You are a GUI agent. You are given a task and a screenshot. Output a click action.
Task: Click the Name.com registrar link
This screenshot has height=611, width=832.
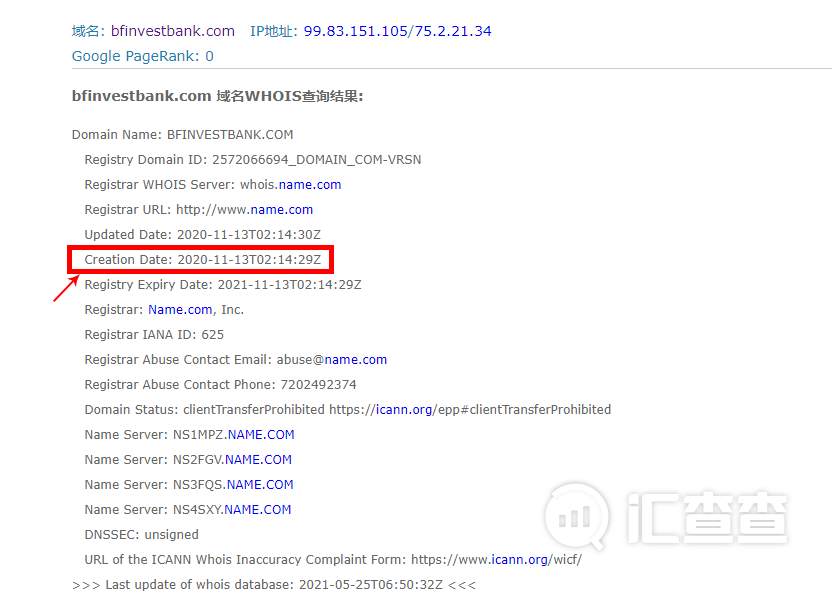(x=180, y=310)
